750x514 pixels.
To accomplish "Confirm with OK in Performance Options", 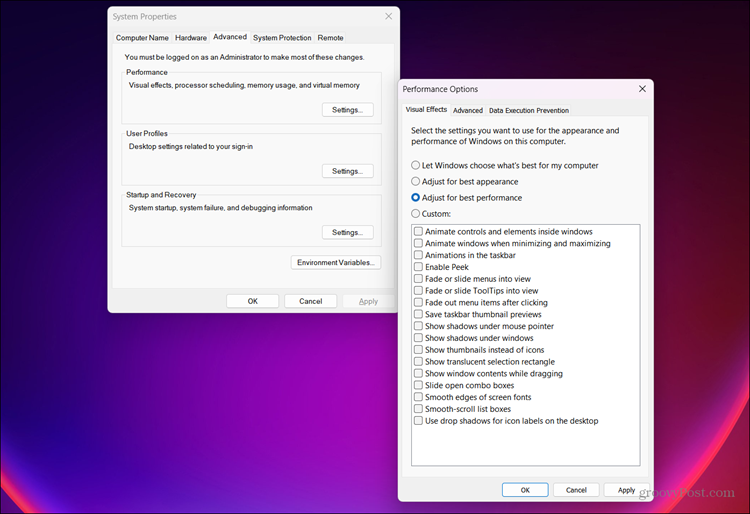I will 525,490.
